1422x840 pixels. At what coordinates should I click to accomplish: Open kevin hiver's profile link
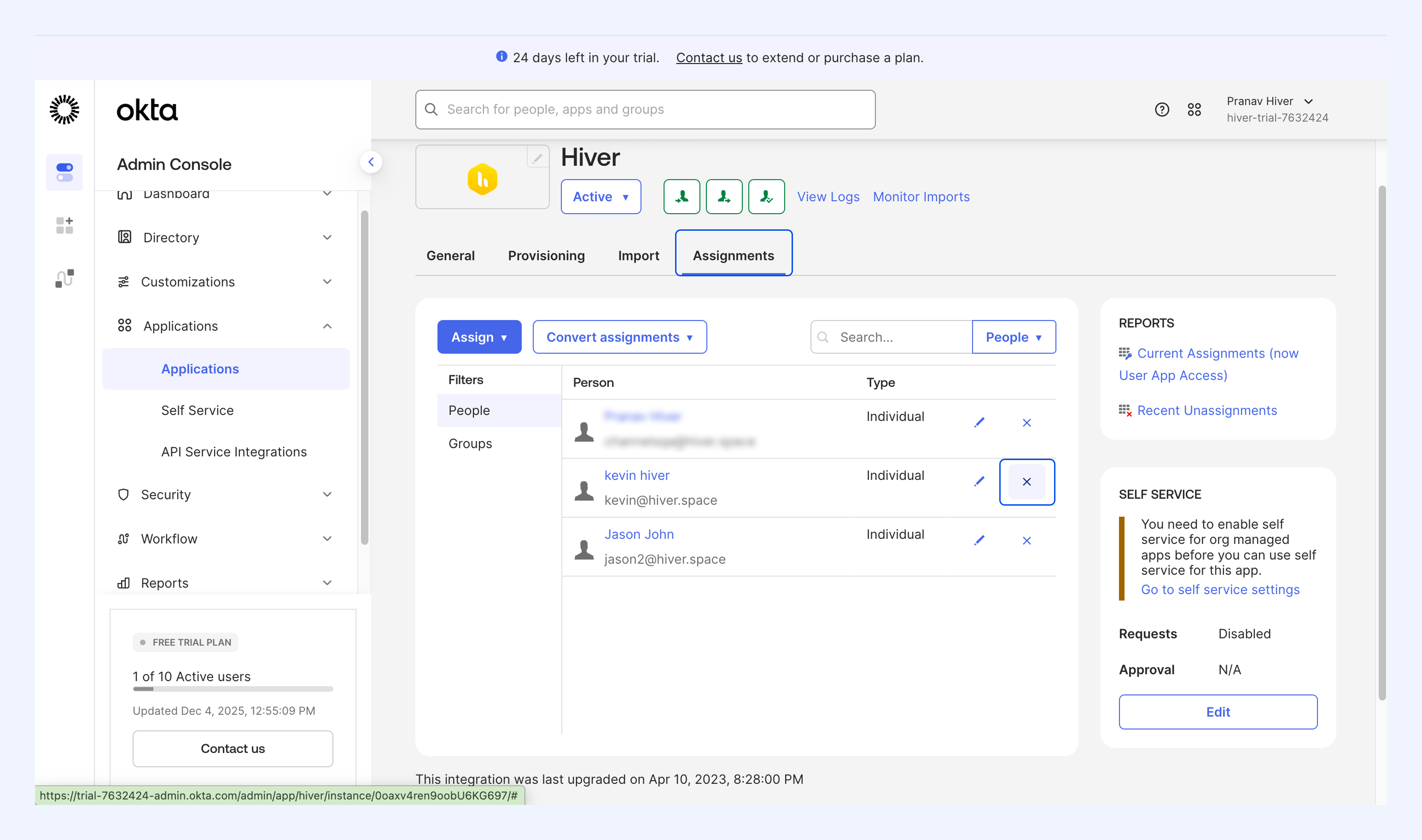[x=636, y=475]
